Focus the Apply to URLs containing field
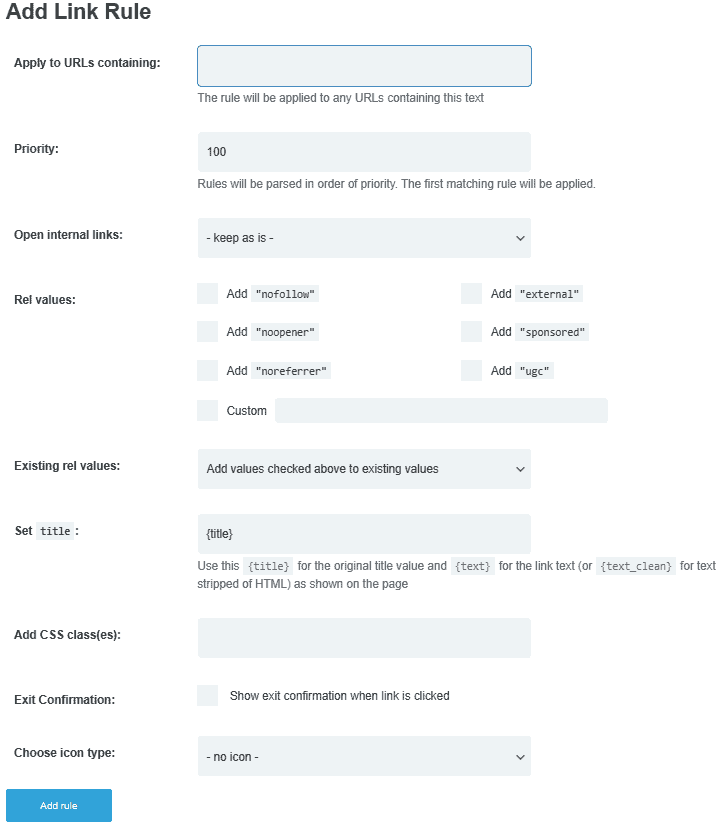The width and height of the screenshot is (728, 827). coord(364,66)
